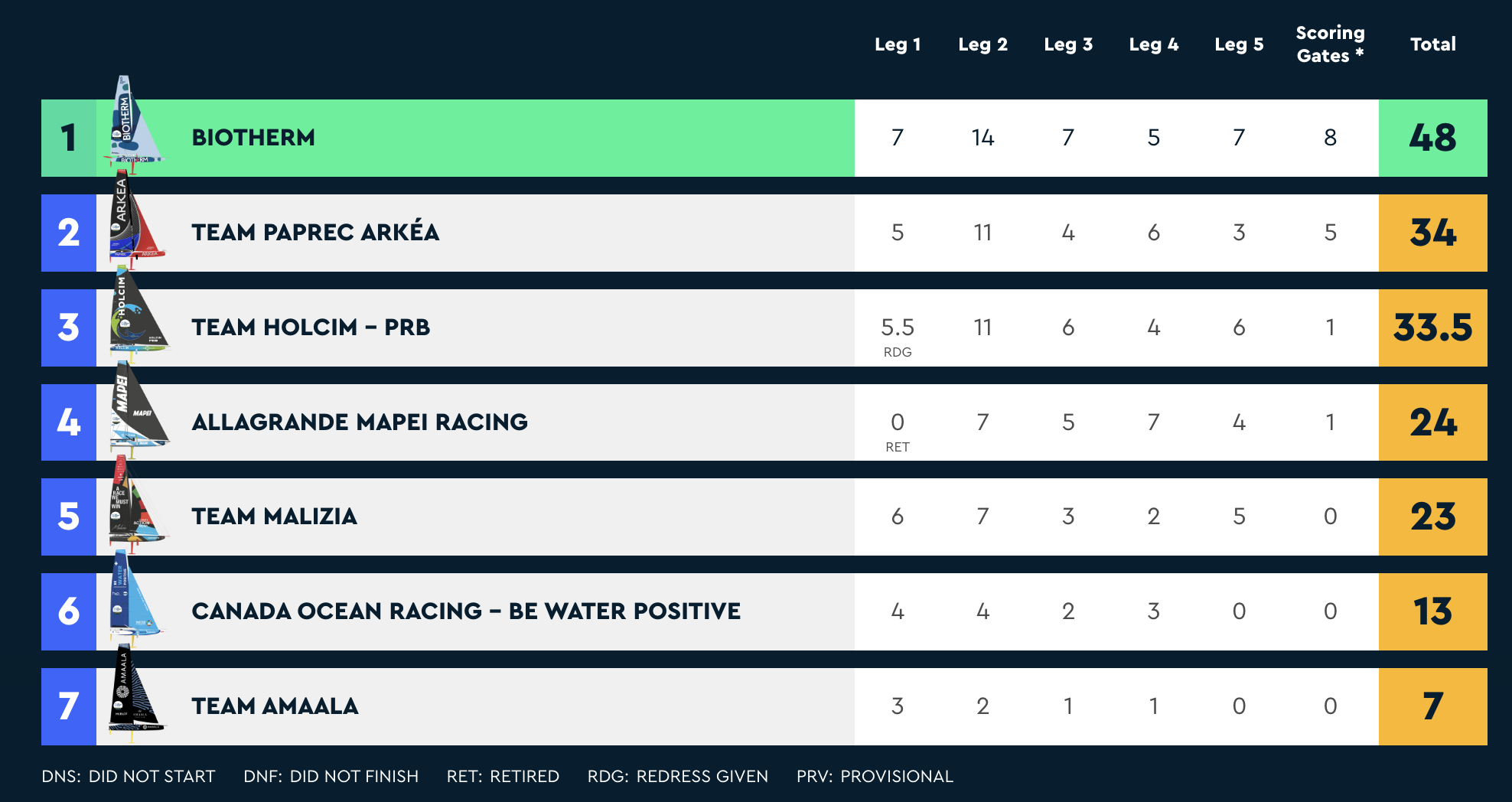Click the Total column header
Image resolution: width=1512 pixels, height=802 pixels.
[1432, 44]
